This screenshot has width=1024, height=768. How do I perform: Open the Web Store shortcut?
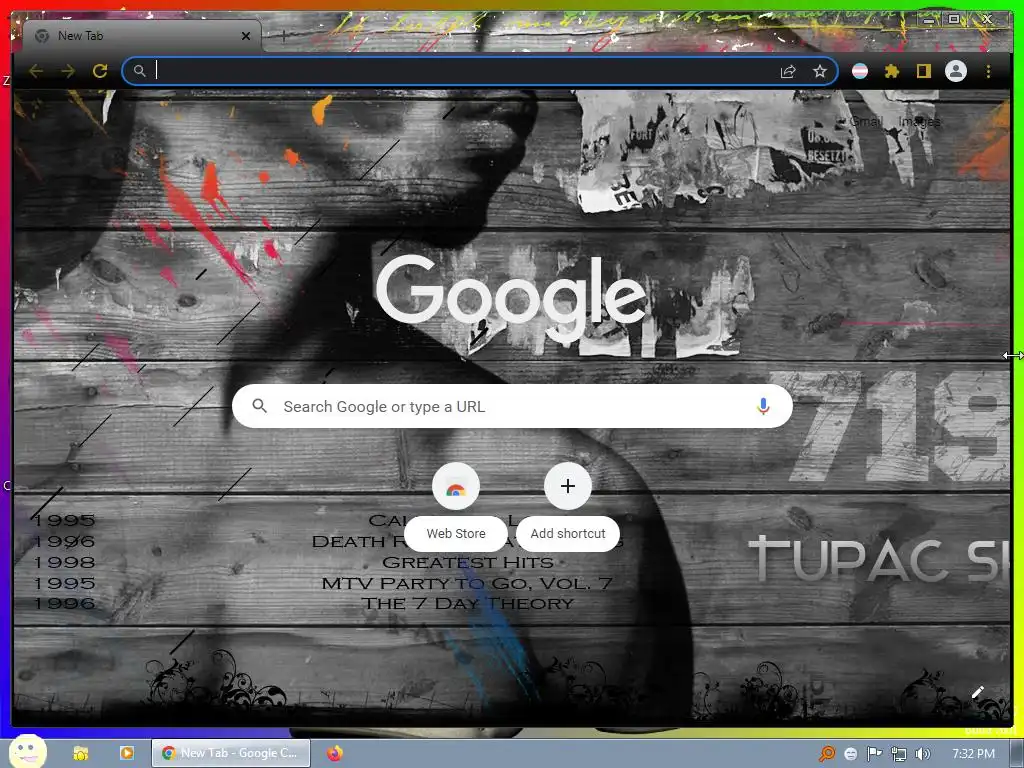[x=456, y=507]
